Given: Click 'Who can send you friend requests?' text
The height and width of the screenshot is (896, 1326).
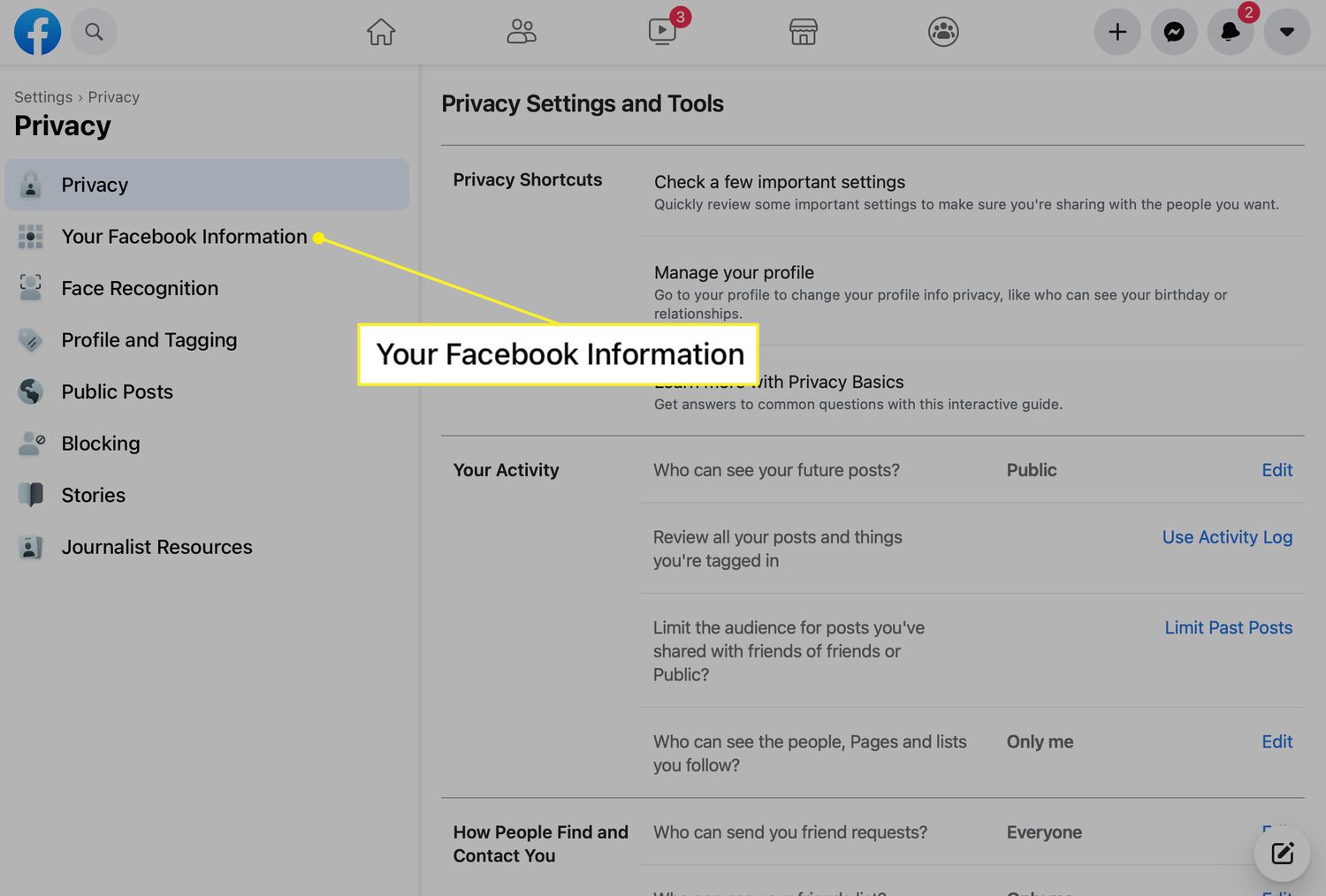Looking at the screenshot, I should pyautogui.click(x=790, y=832).
